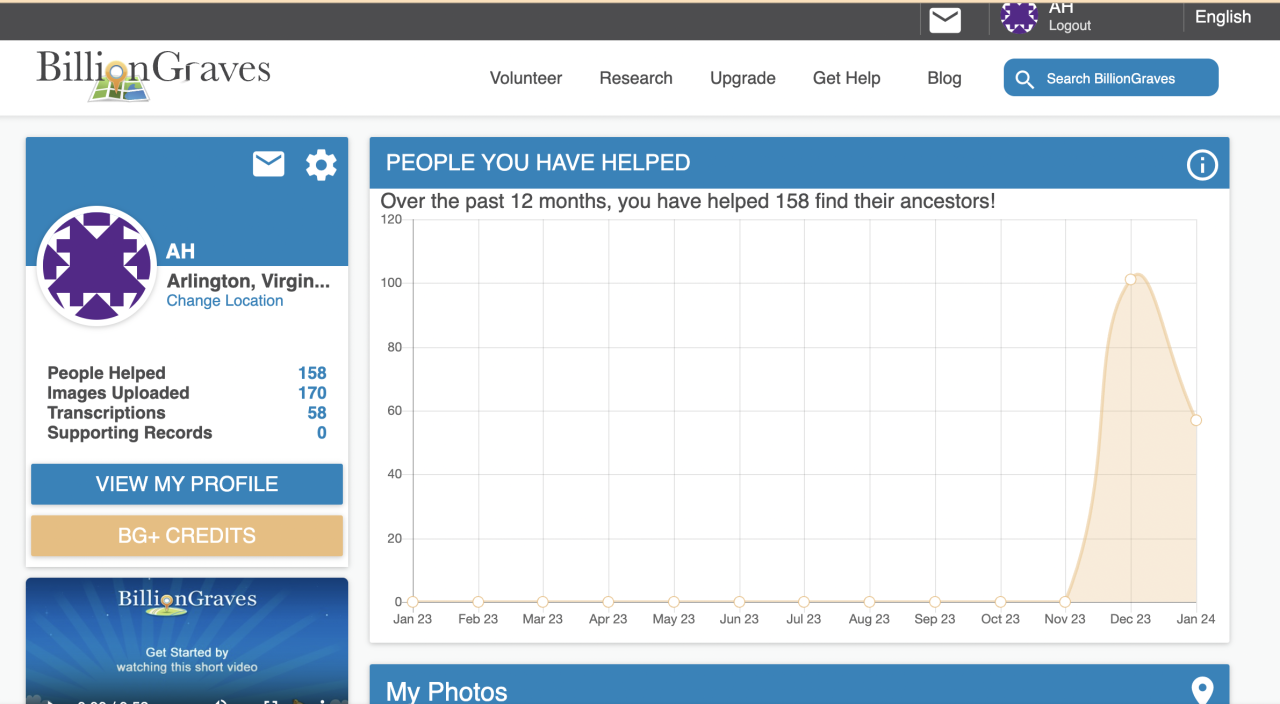Click the Jan 24 data point on chart
This screenshot has height=704, width=1280.
coord(1196,420)
